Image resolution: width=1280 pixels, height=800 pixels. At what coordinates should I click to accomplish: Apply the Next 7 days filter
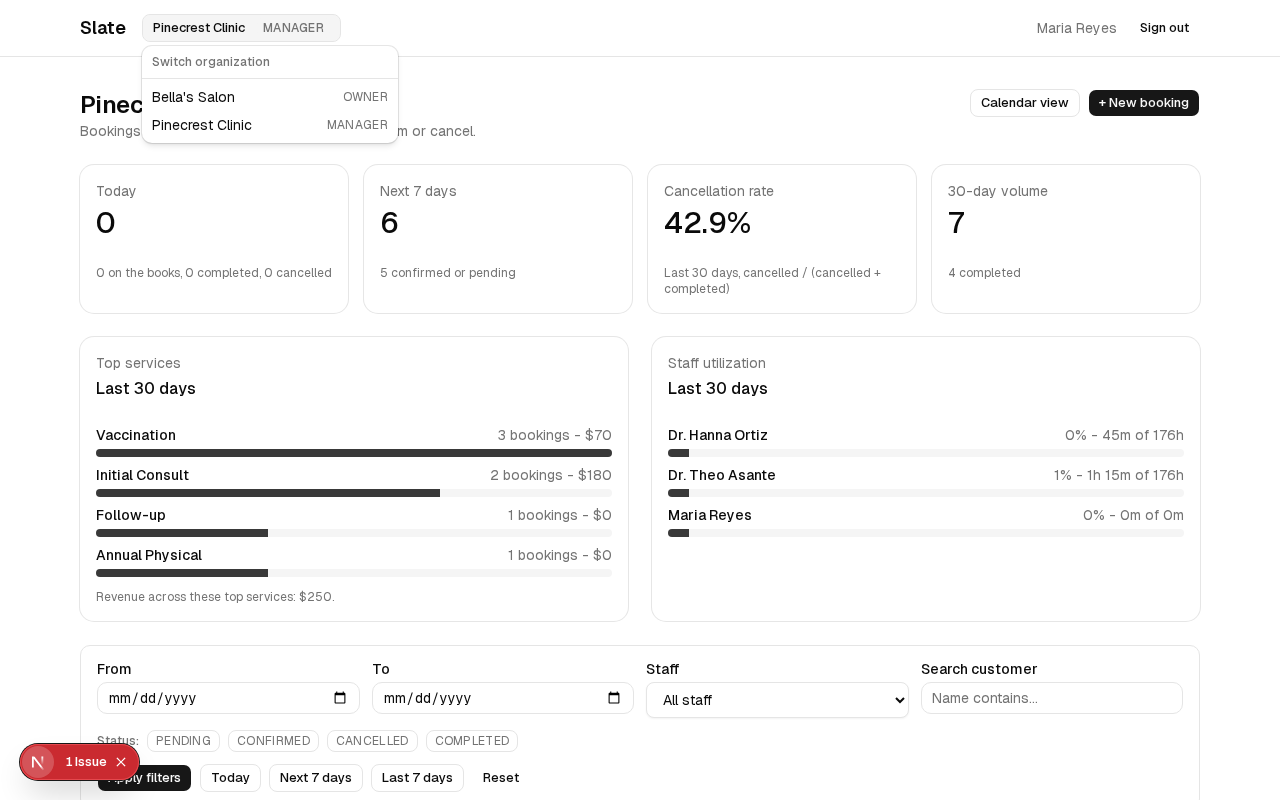pyautogui.click(x=316, y=778)
